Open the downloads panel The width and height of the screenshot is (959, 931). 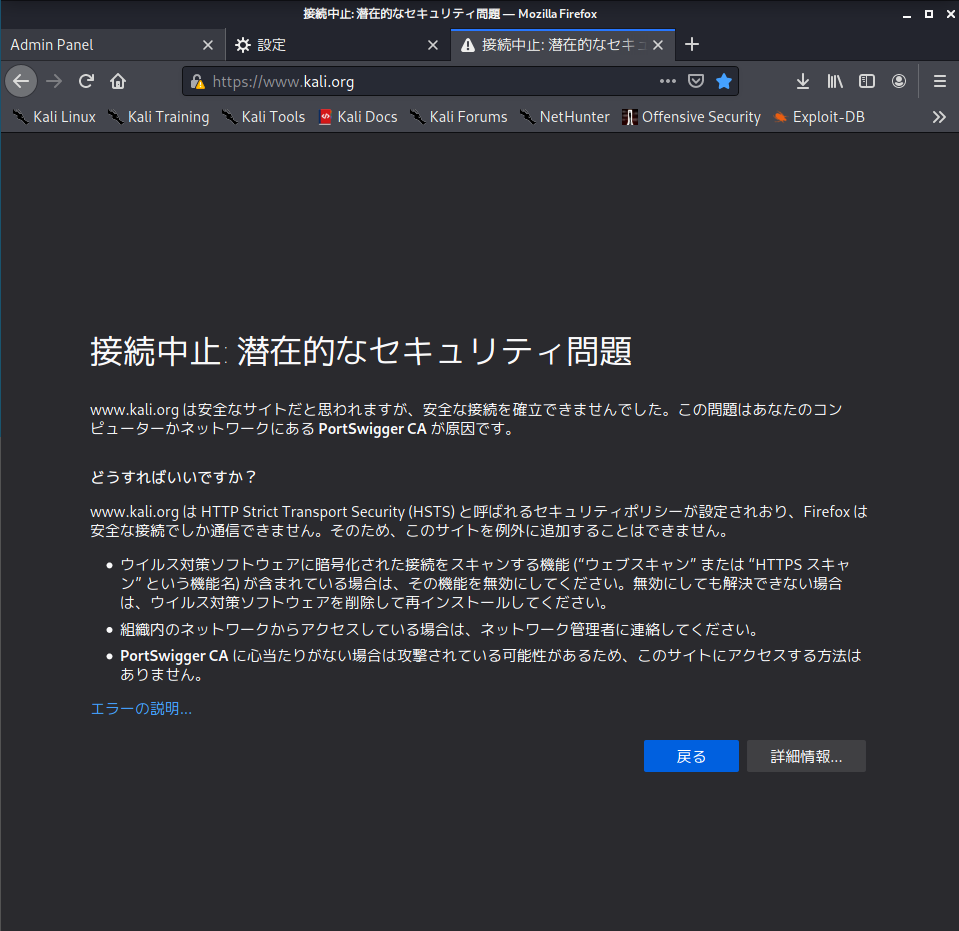(802, 81)
